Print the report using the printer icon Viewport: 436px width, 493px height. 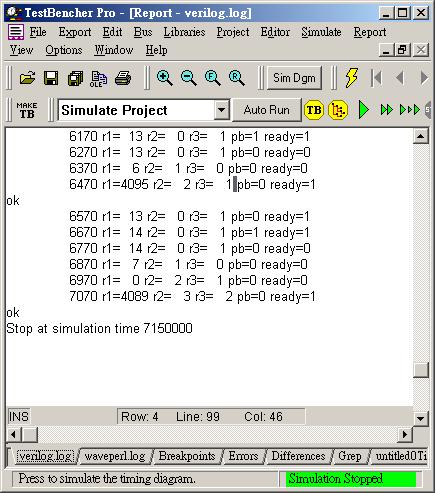click(x=123, y=78)
